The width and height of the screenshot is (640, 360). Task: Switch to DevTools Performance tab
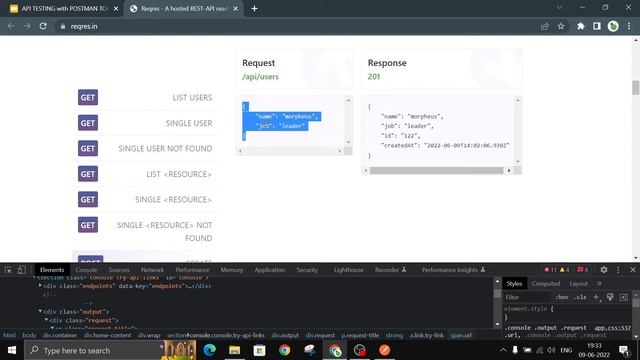coord(192,270)
